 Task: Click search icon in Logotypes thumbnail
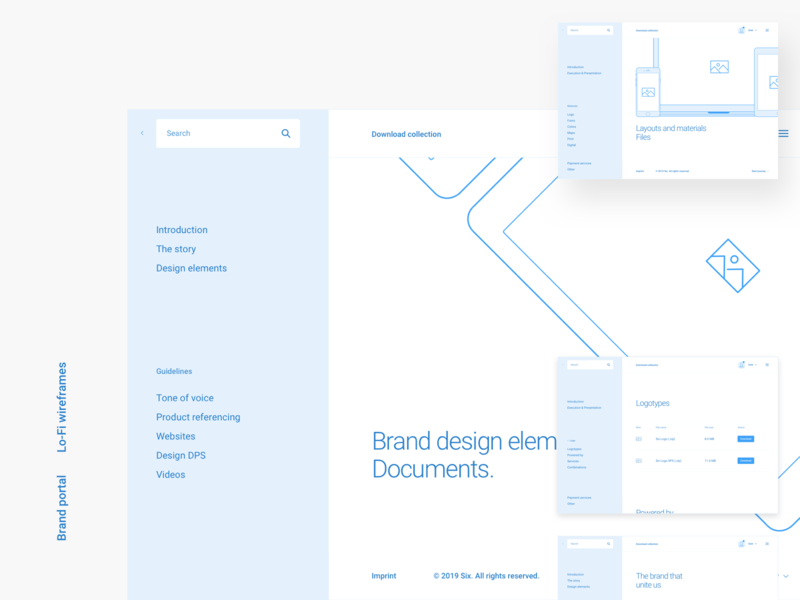(x=608, y=365)
